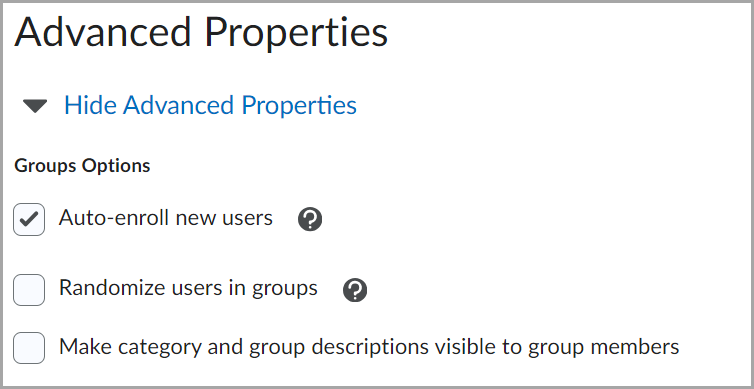Open help icon beside Randomize users in groups
Screen dimensions: 754x389
pos(355,290)
